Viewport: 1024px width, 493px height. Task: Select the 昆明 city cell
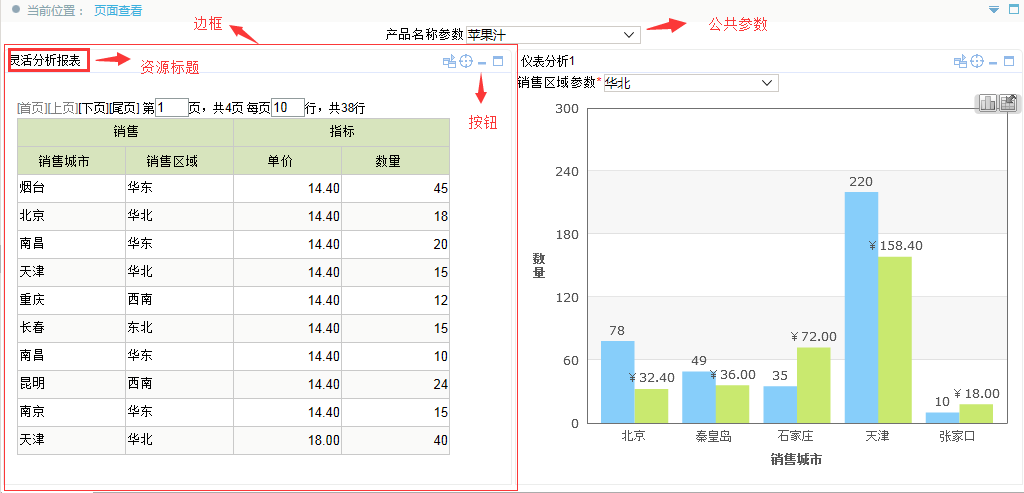coord(71,384)
